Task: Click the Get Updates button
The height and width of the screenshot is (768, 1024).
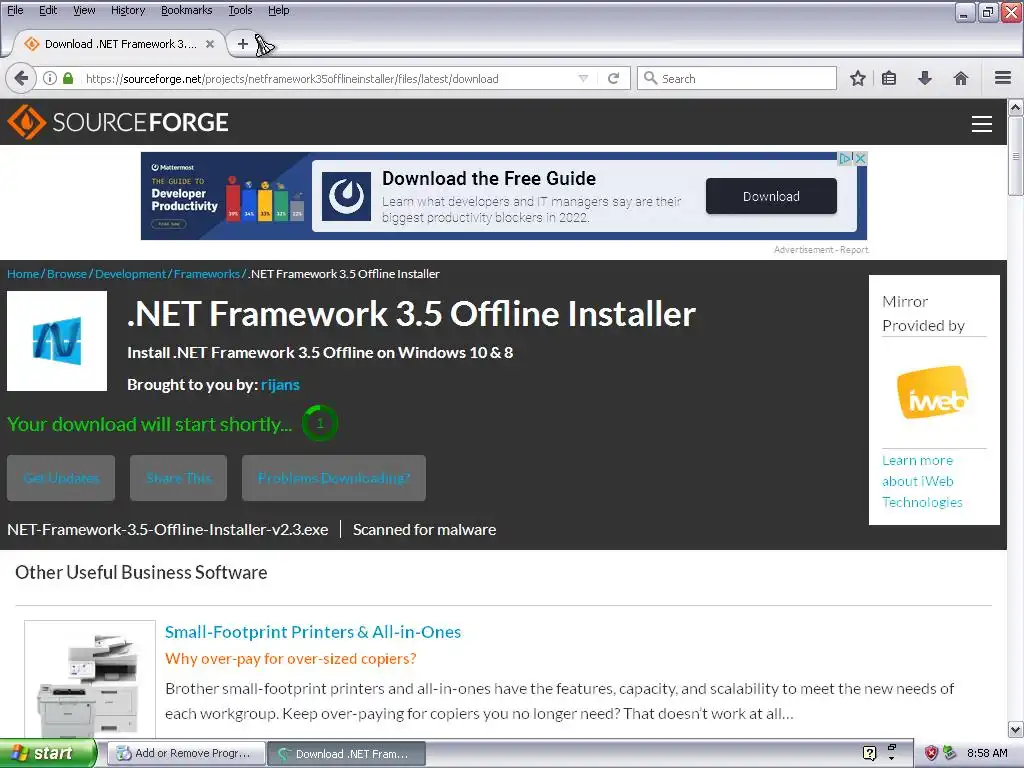Action: (x=61, y=478)
